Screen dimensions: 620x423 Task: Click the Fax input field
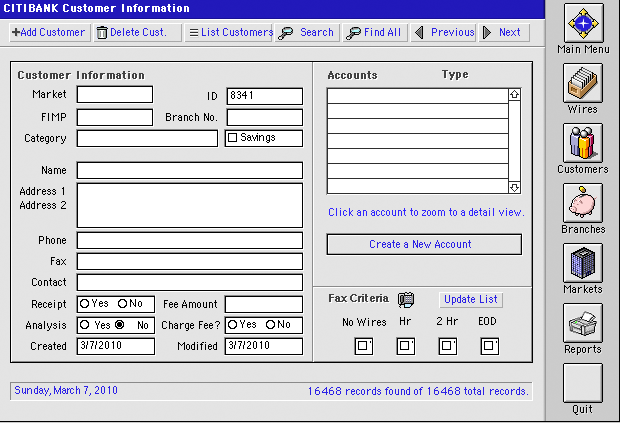tap(190, 261)
